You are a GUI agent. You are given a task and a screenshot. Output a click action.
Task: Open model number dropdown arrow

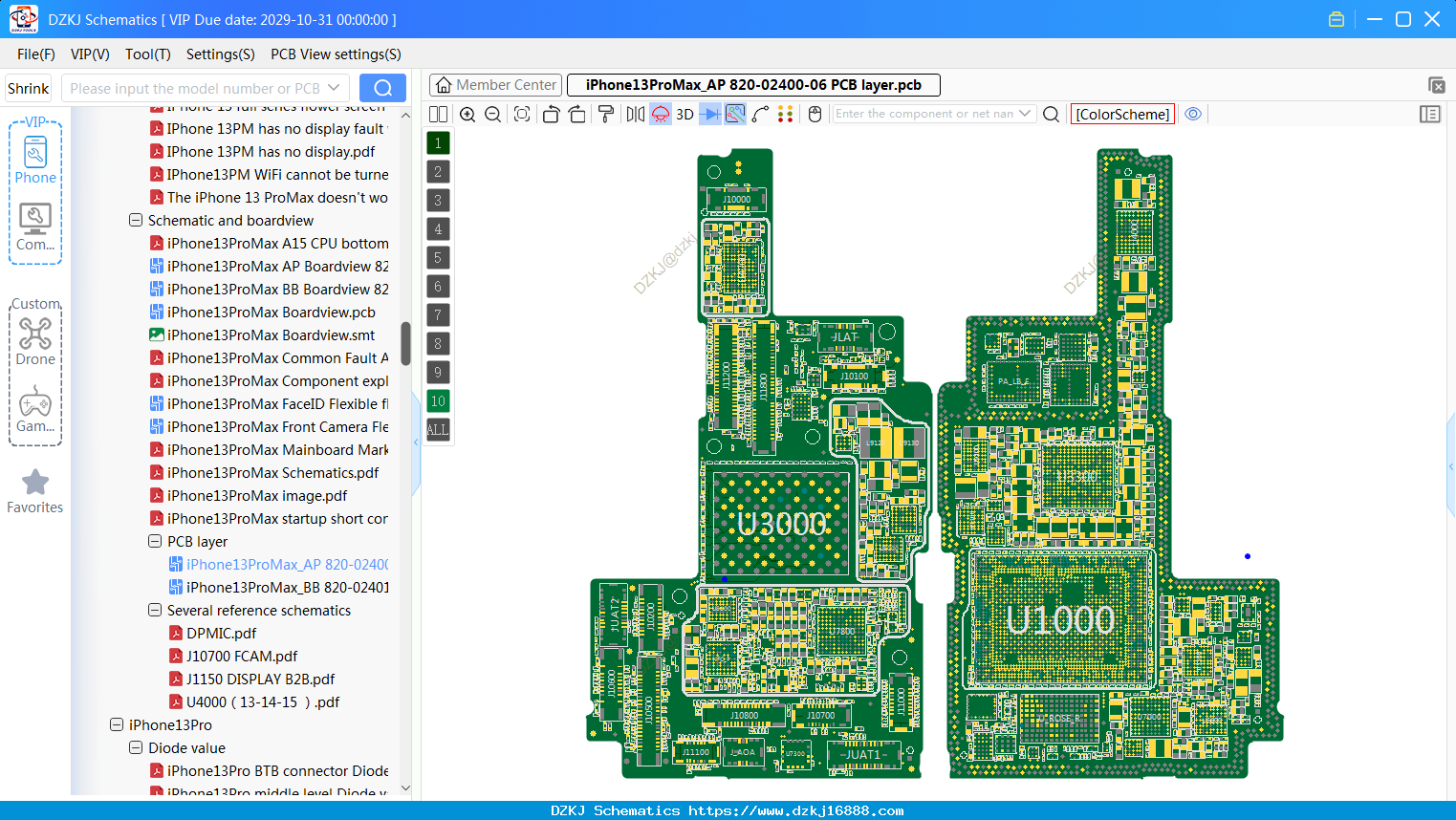click(334, 88)
